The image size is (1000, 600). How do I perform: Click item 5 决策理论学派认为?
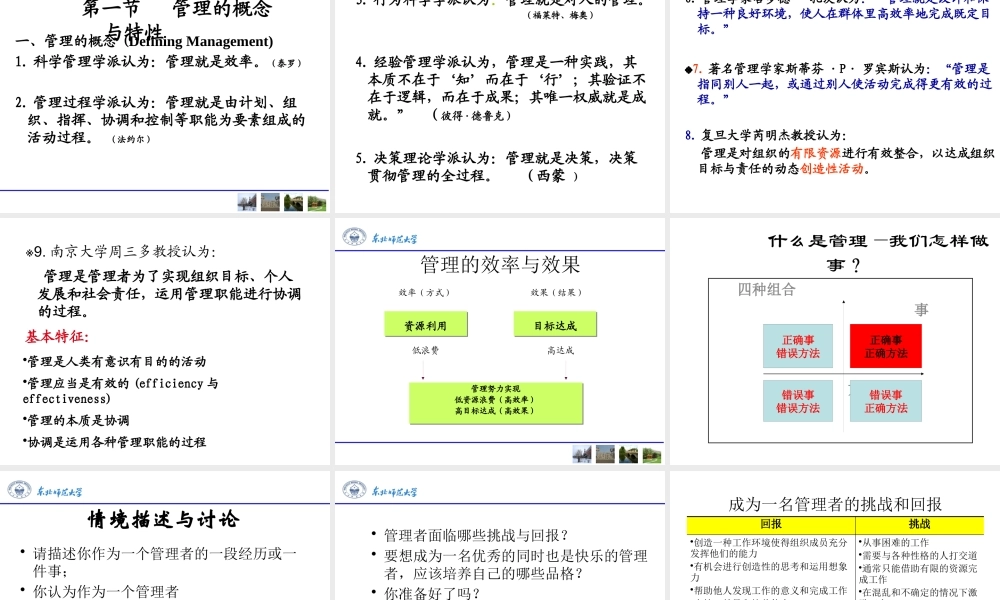[496, 166]
